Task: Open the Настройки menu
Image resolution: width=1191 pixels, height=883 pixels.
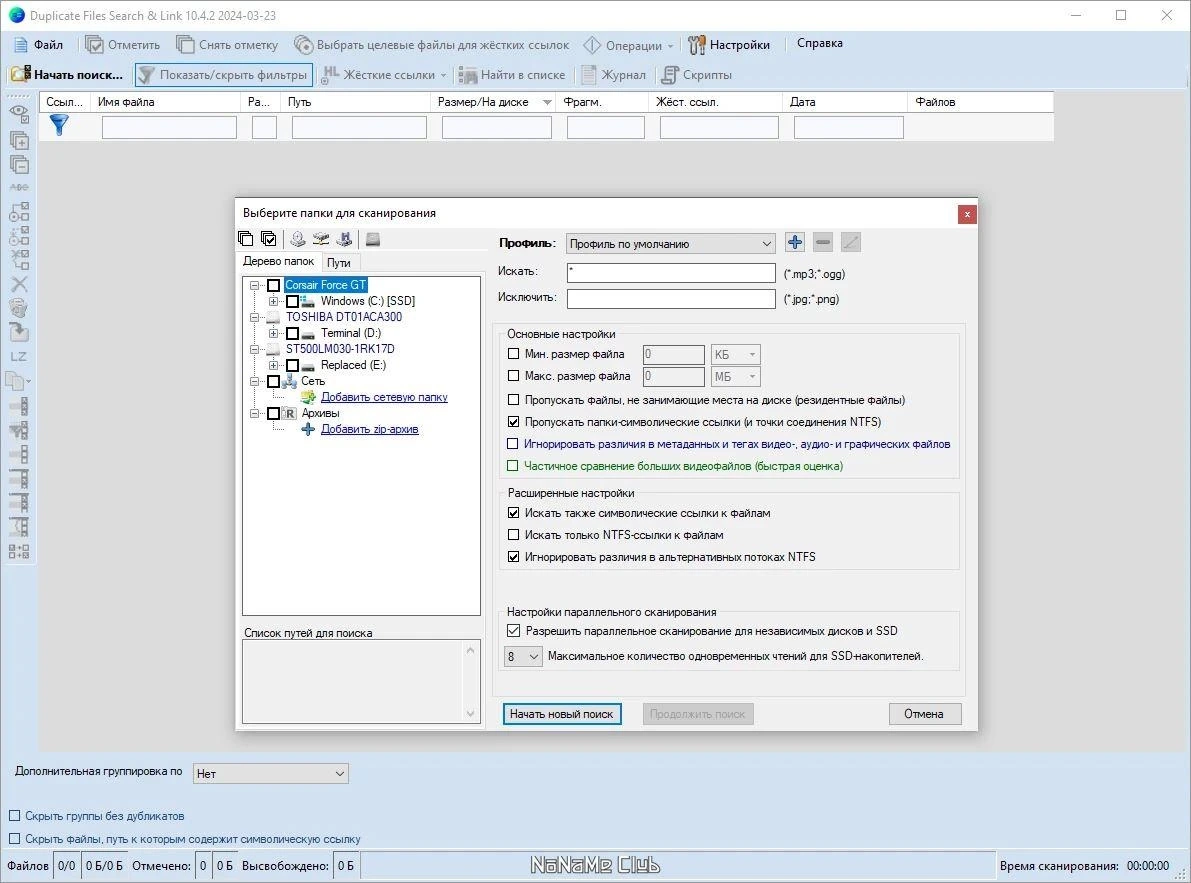Action: click(x=729, y=45)
